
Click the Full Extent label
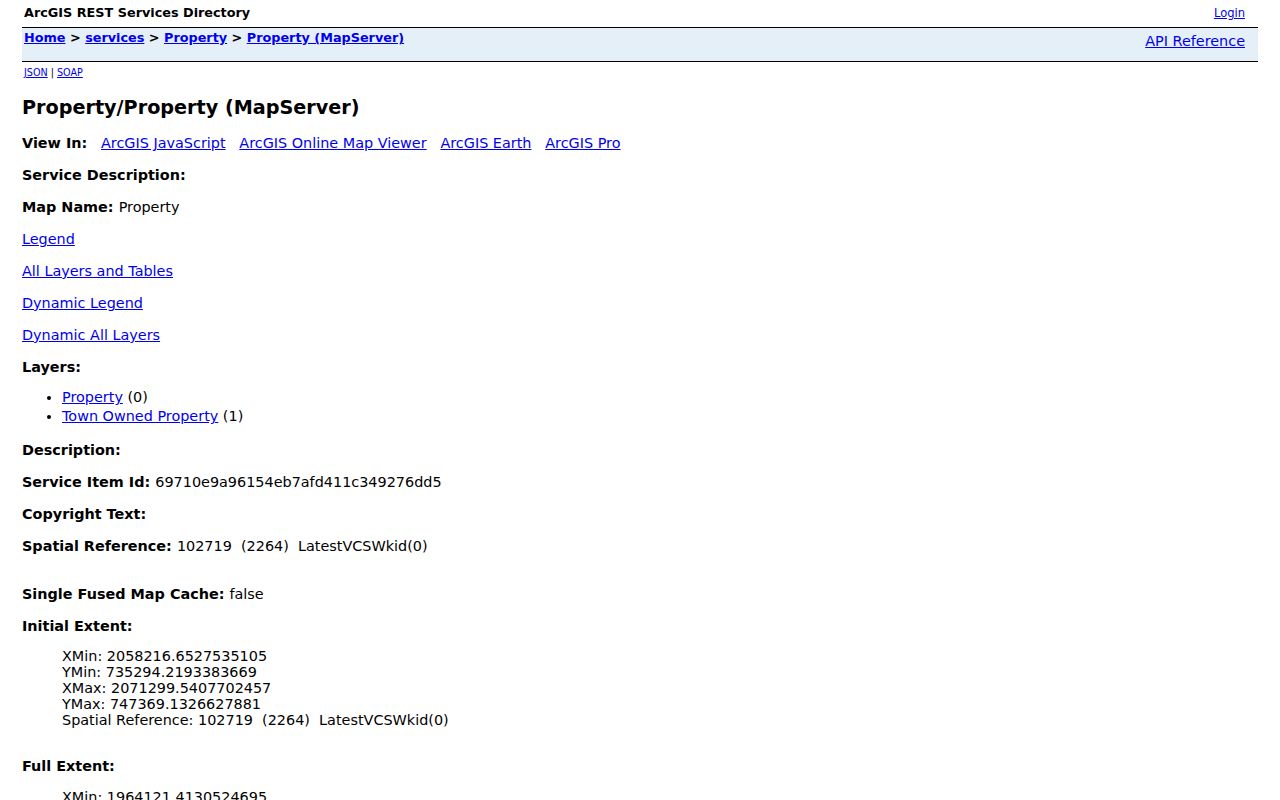(68, 766)
